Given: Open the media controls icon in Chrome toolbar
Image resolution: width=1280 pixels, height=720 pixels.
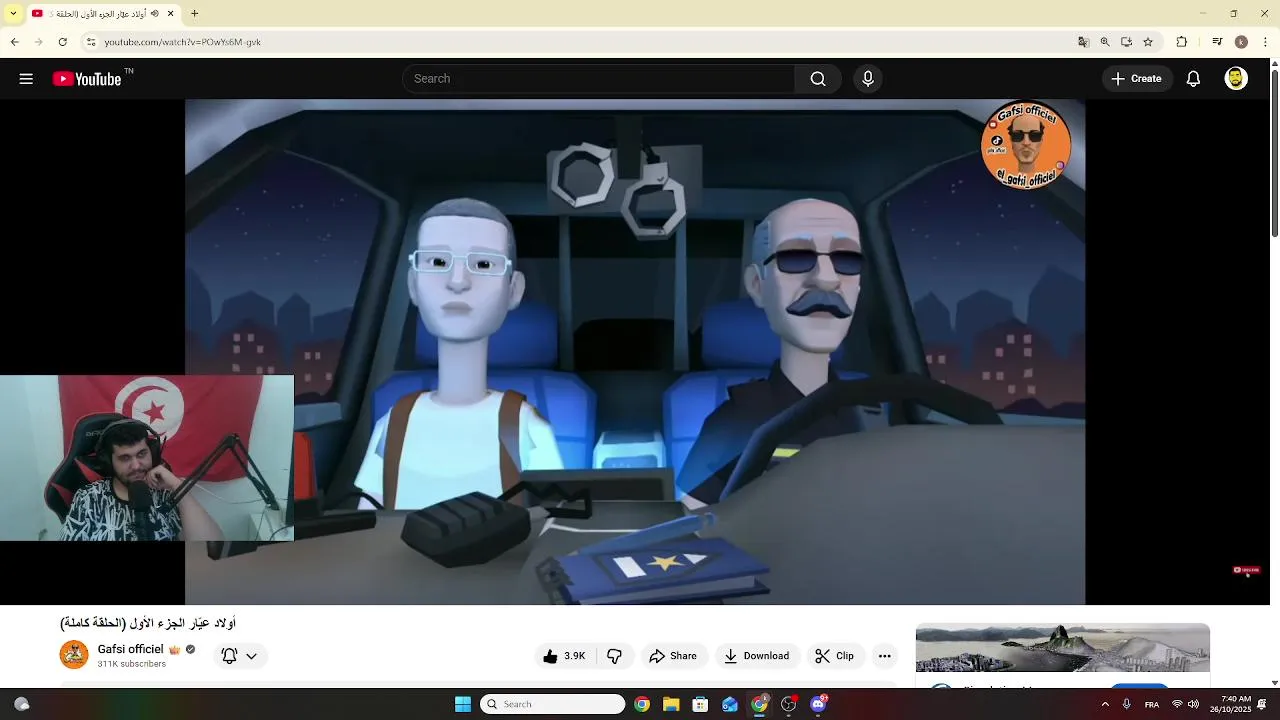Looking at the screenshot, I should click(1217, 42).
